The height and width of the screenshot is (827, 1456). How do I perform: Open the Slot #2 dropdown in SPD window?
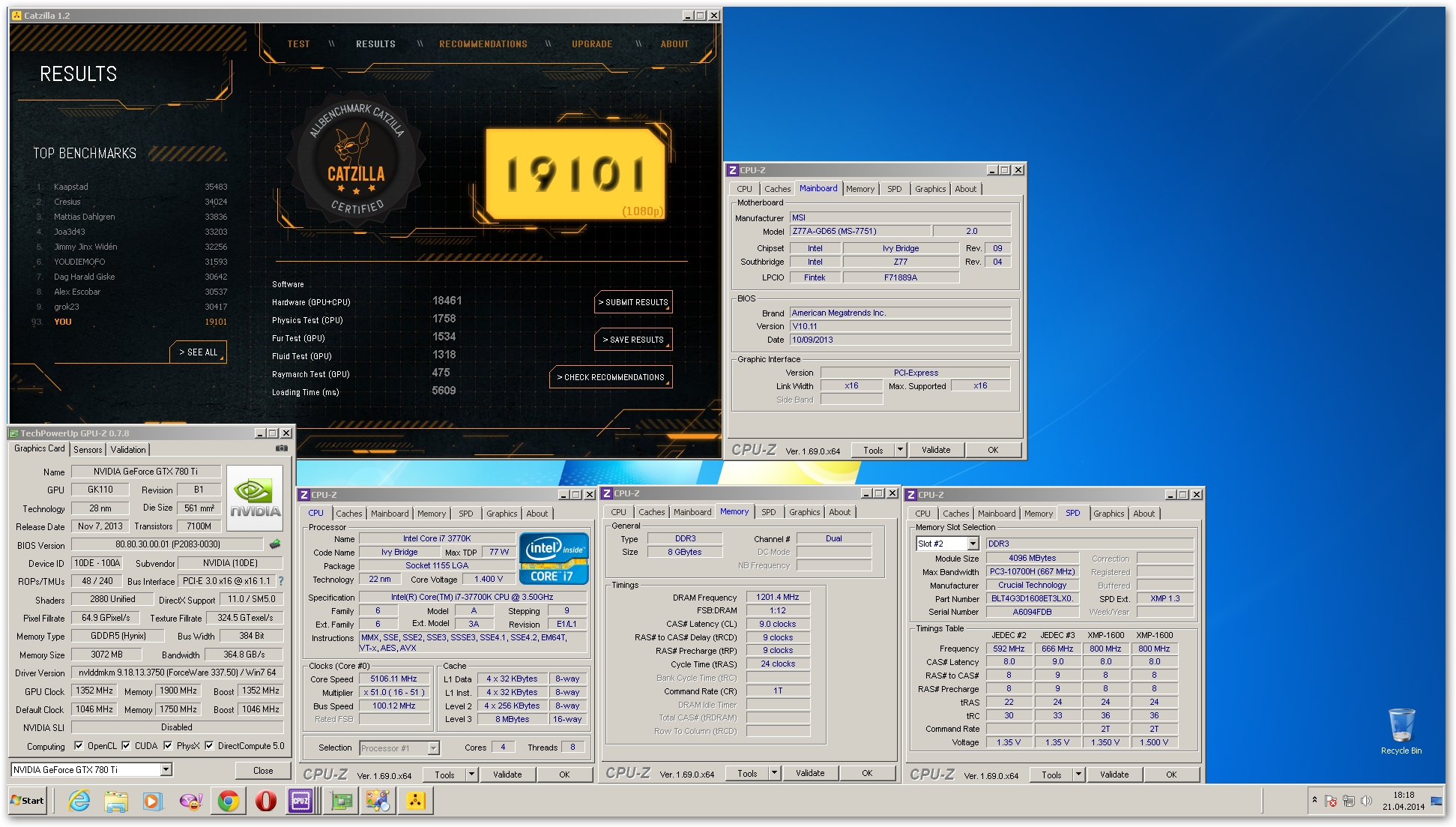tap(973, 544)
